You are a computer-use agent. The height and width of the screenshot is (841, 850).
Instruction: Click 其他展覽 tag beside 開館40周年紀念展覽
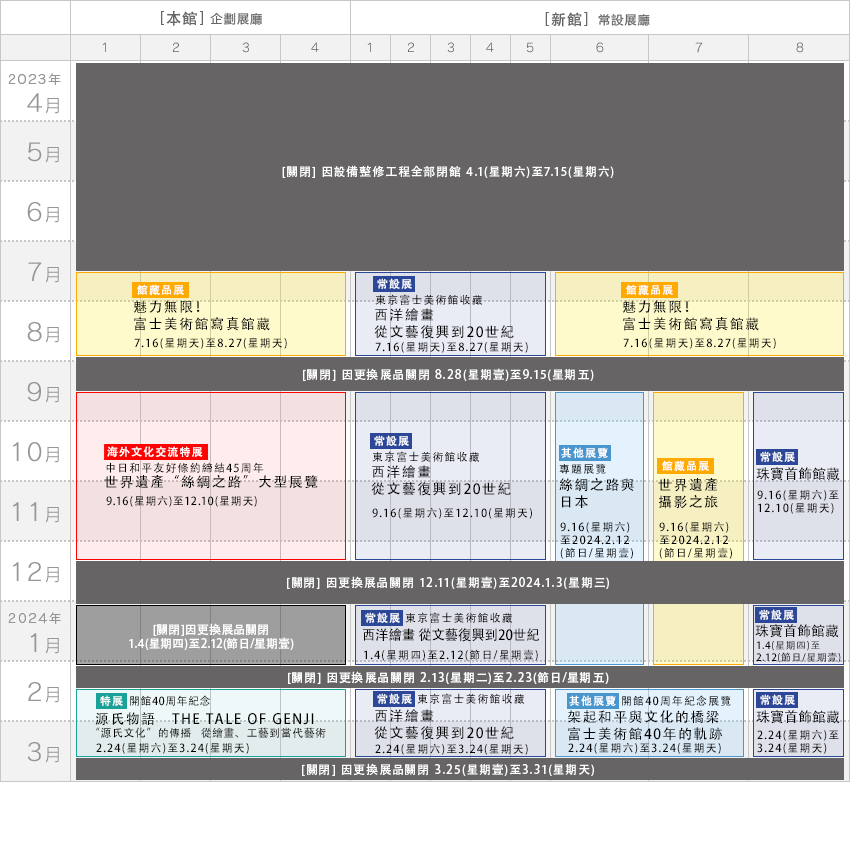[x=592, y=701]
